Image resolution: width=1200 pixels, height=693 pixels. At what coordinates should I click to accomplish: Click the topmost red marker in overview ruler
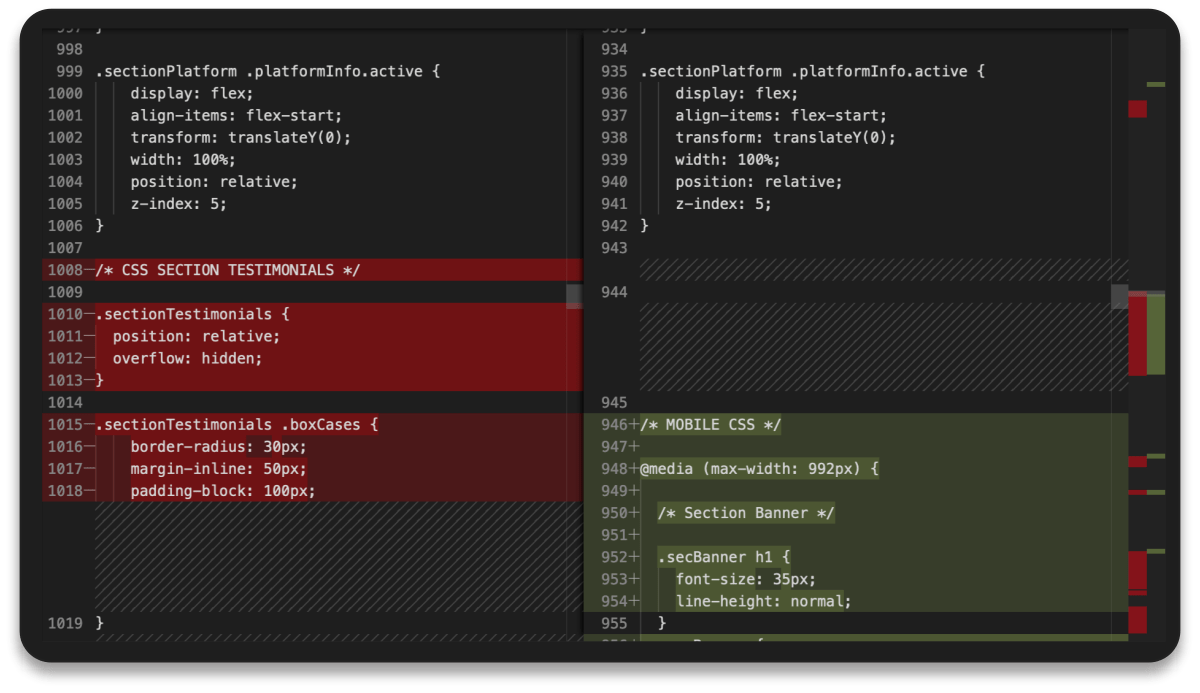pyautogui.click(x=1137, y=109)
